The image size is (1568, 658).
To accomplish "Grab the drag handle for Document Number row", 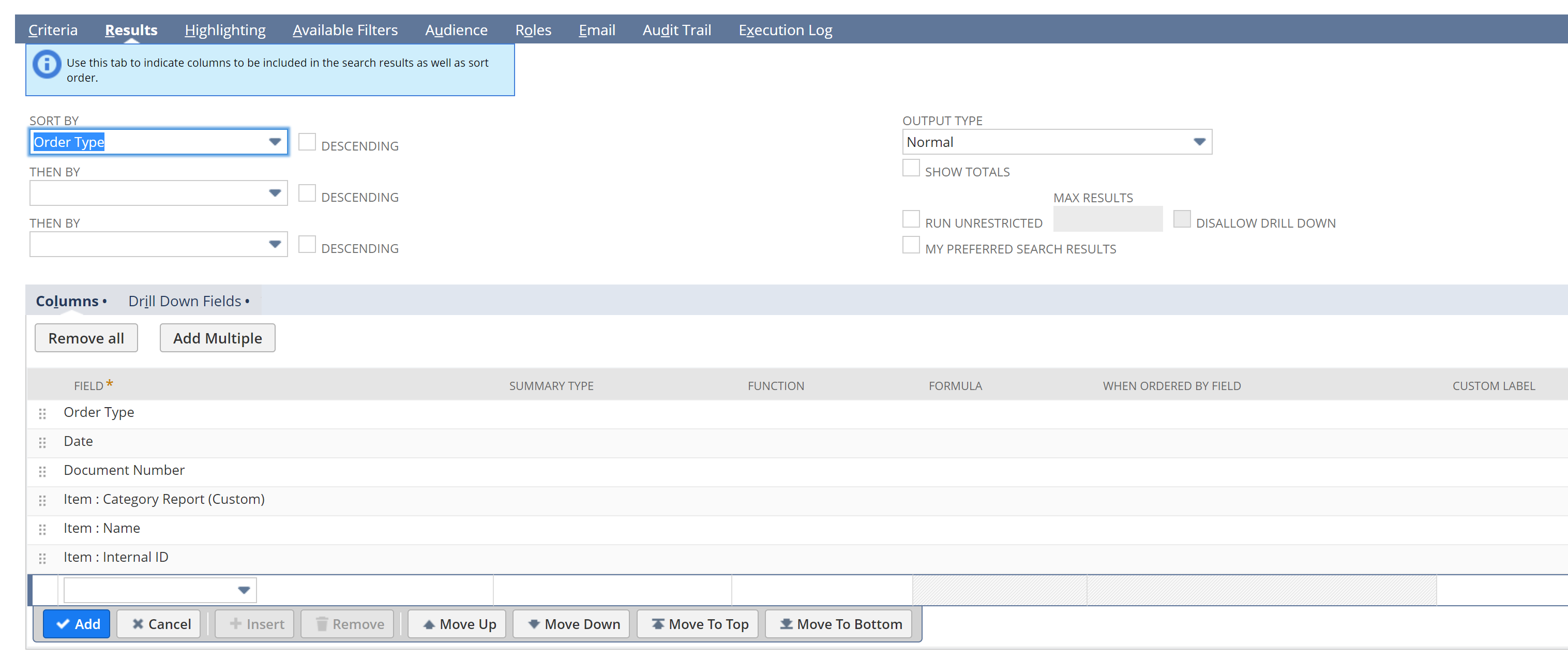I will tap(42, 472).
